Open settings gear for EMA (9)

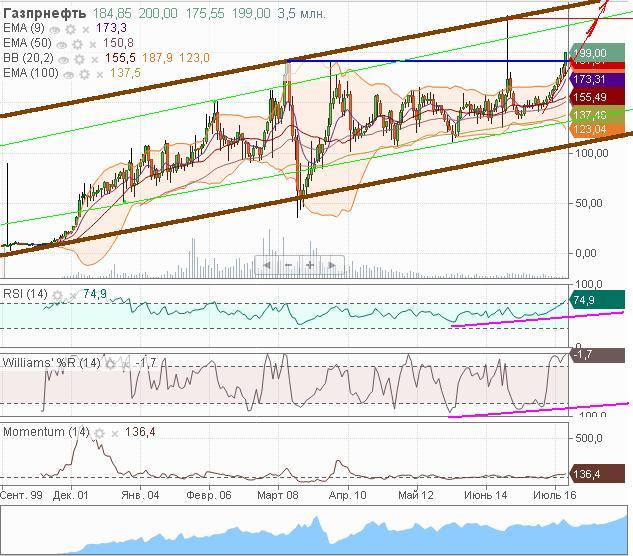coord(71,29)
